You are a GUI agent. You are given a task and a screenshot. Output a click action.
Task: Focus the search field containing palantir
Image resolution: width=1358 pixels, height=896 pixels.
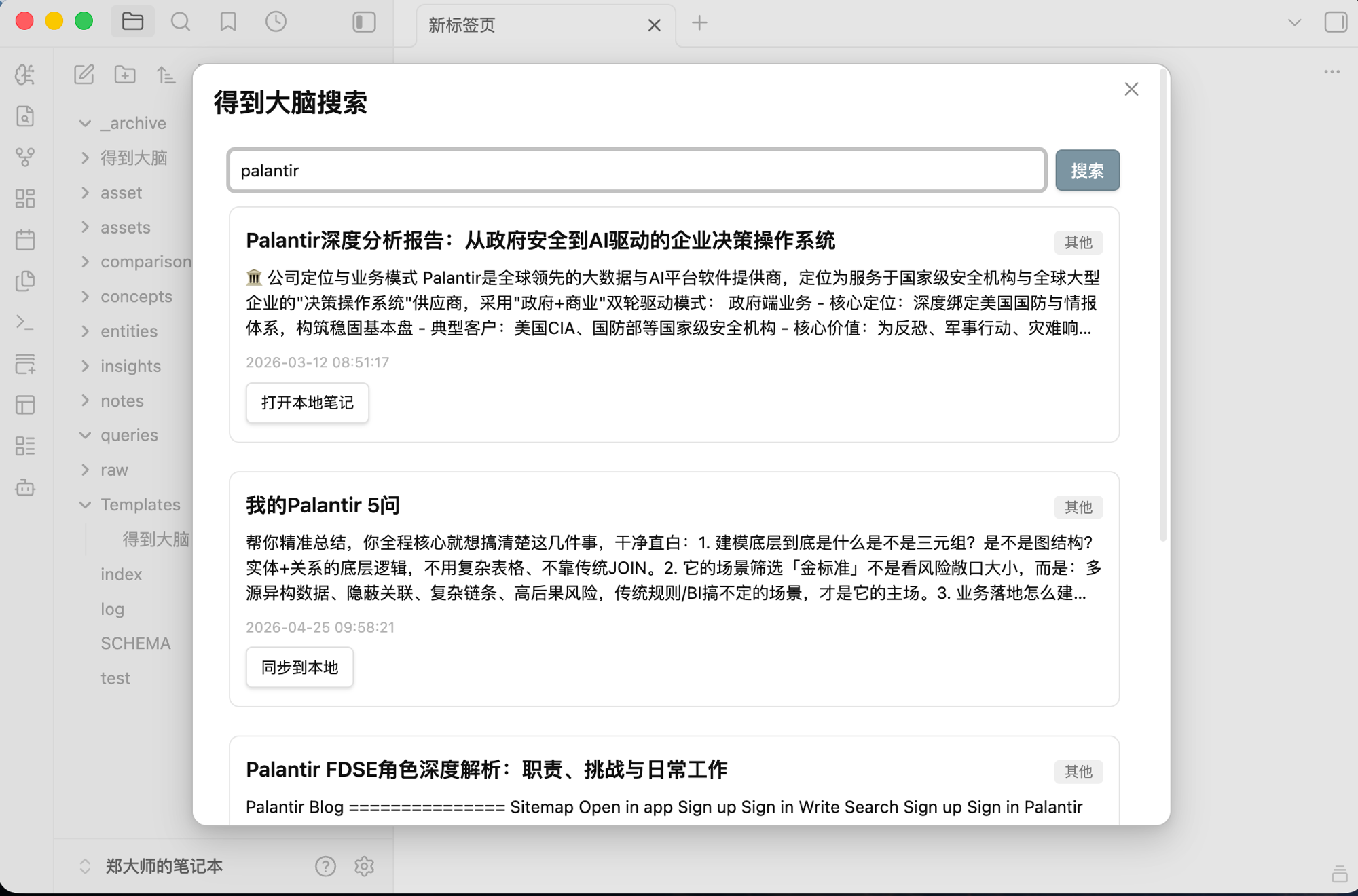[637, 170]
